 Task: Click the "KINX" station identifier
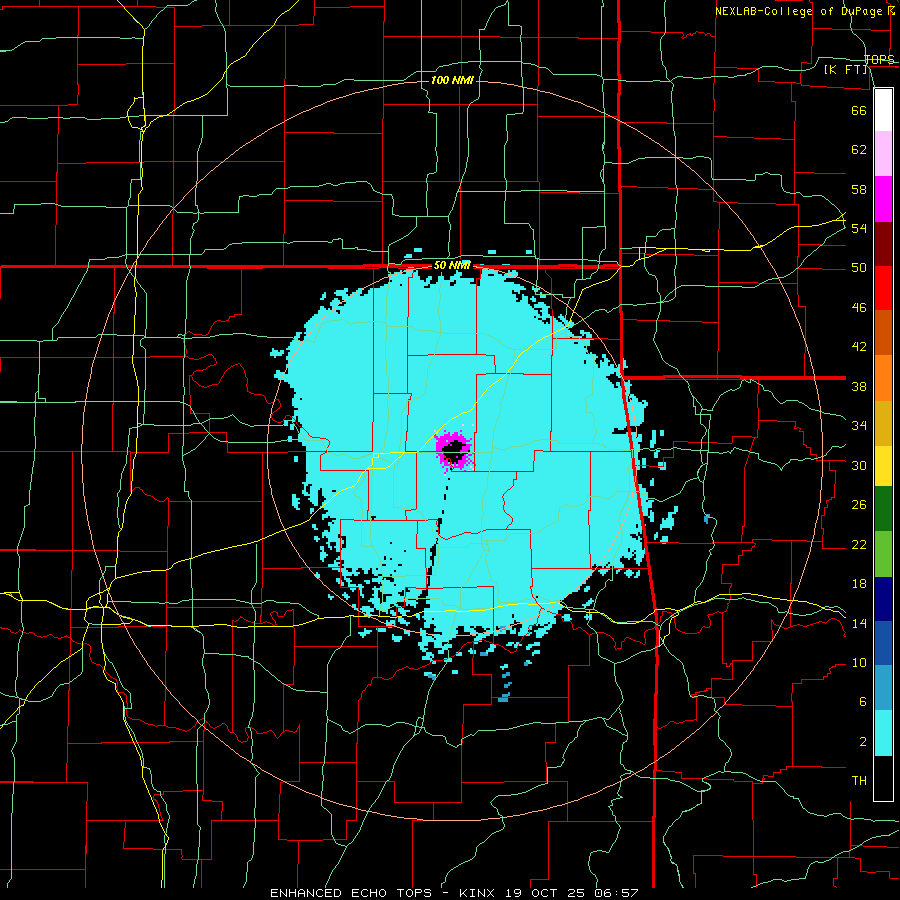coord(479,893)
